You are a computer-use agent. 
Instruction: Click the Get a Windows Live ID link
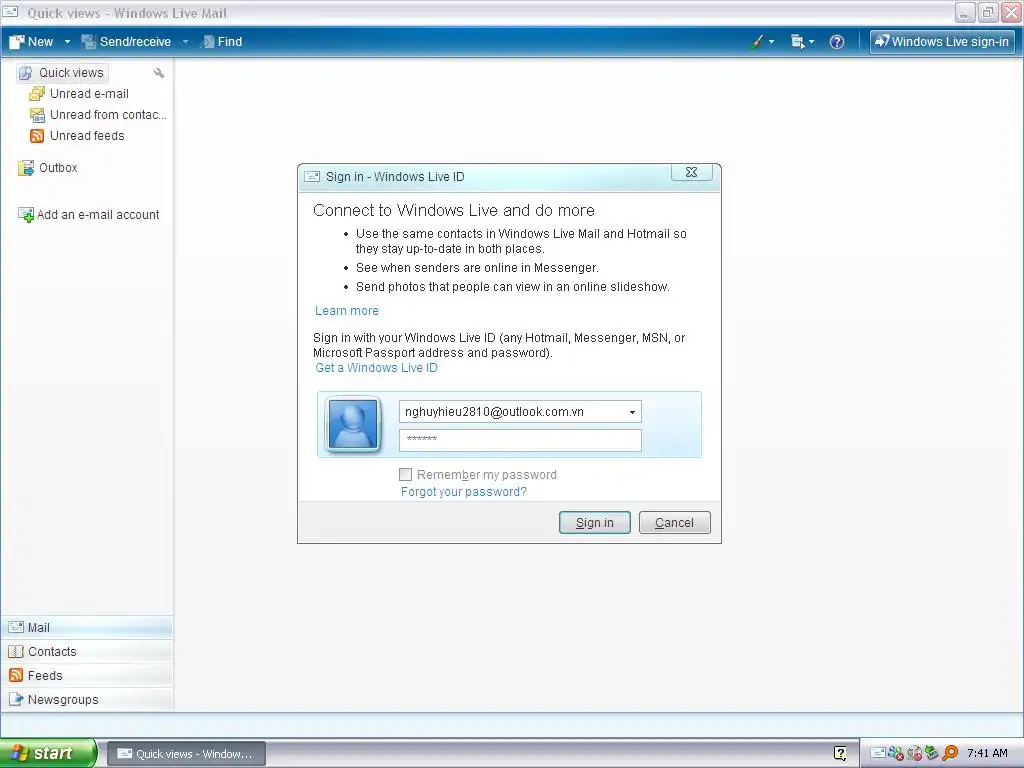pos(376,368)
